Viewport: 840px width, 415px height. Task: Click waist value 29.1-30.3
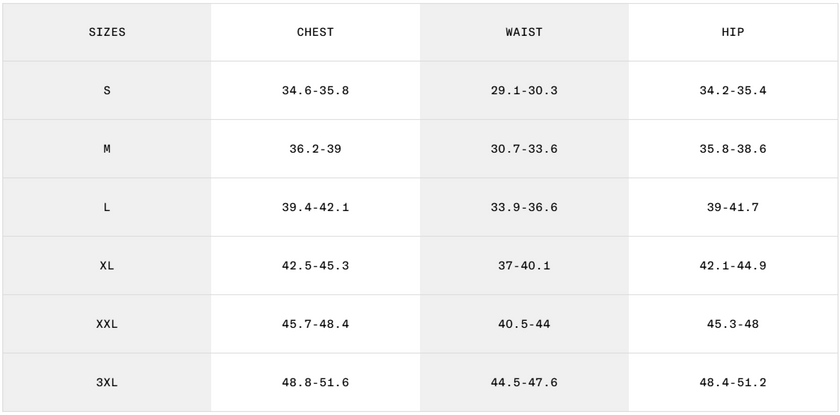524,91
